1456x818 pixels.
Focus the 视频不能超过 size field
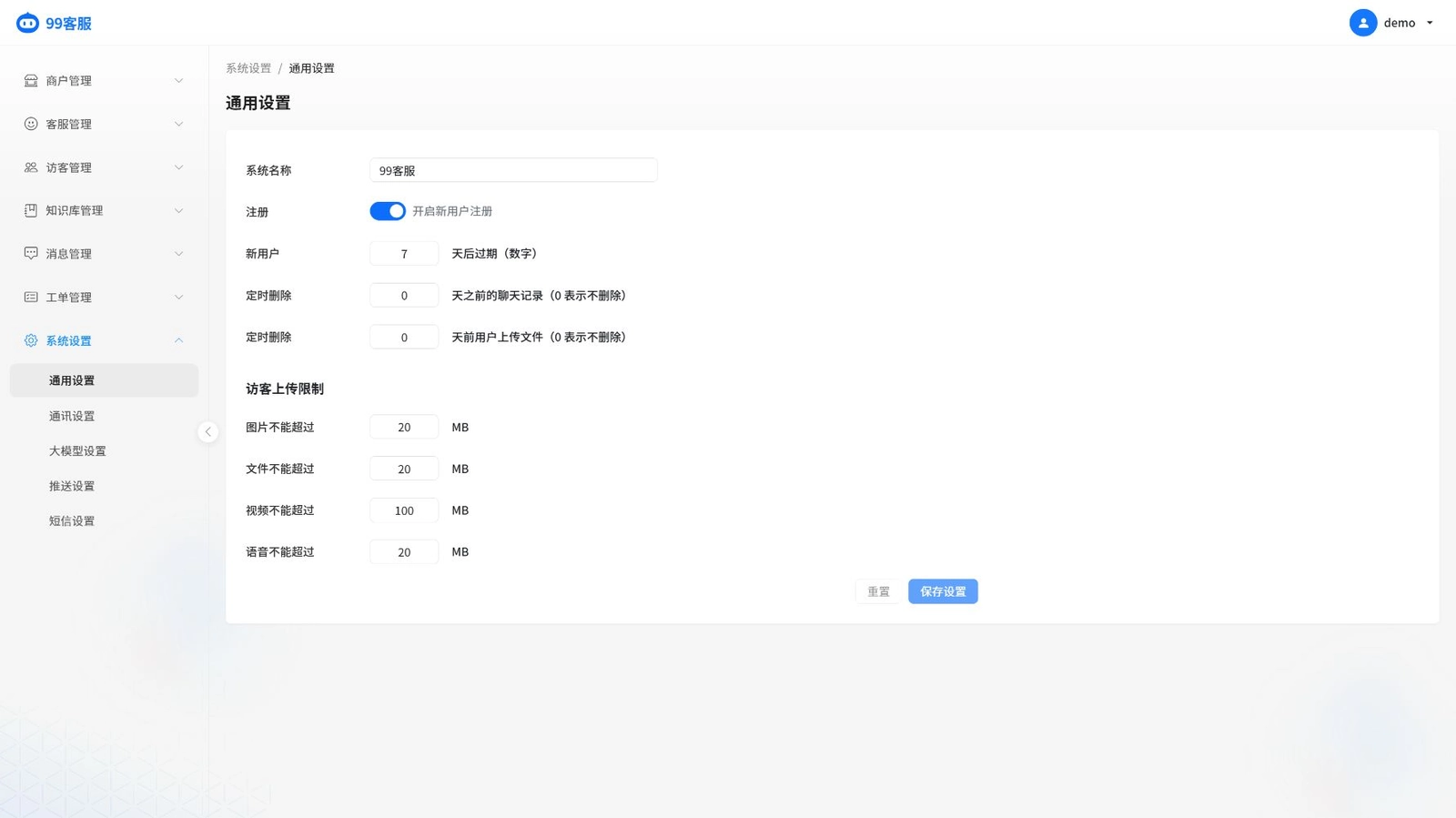[x=404, y=510]
